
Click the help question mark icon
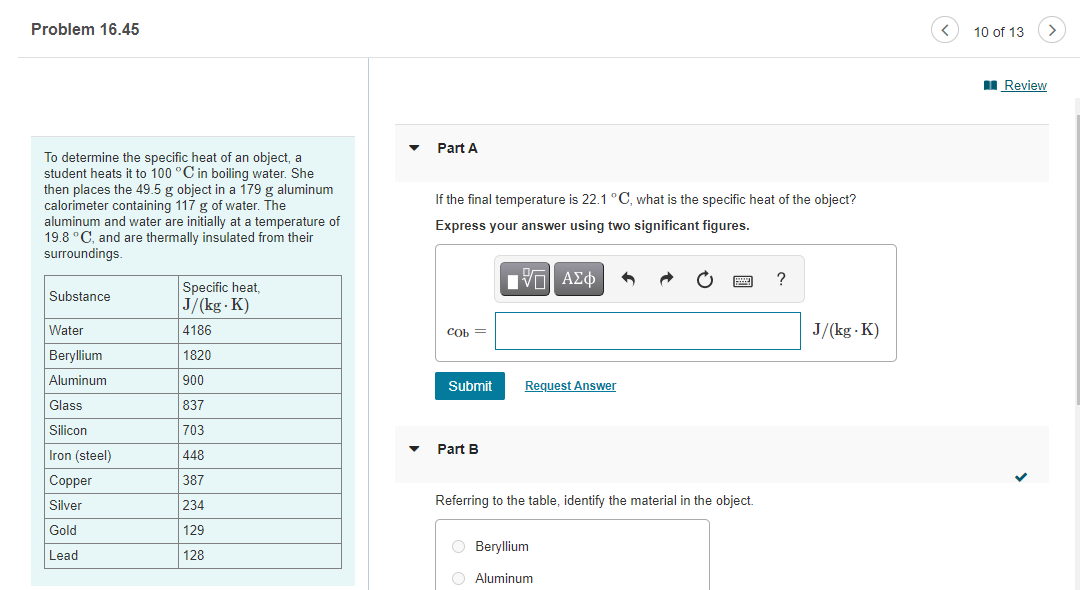780,279
